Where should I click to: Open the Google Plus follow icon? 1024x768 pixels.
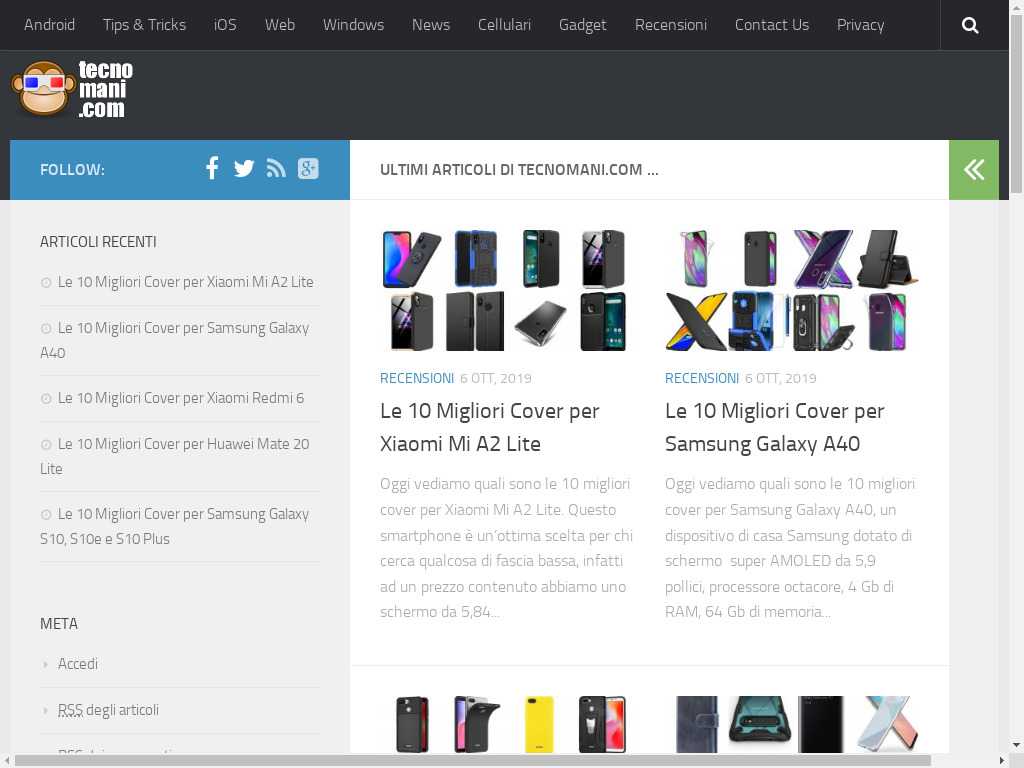(308, 168)
